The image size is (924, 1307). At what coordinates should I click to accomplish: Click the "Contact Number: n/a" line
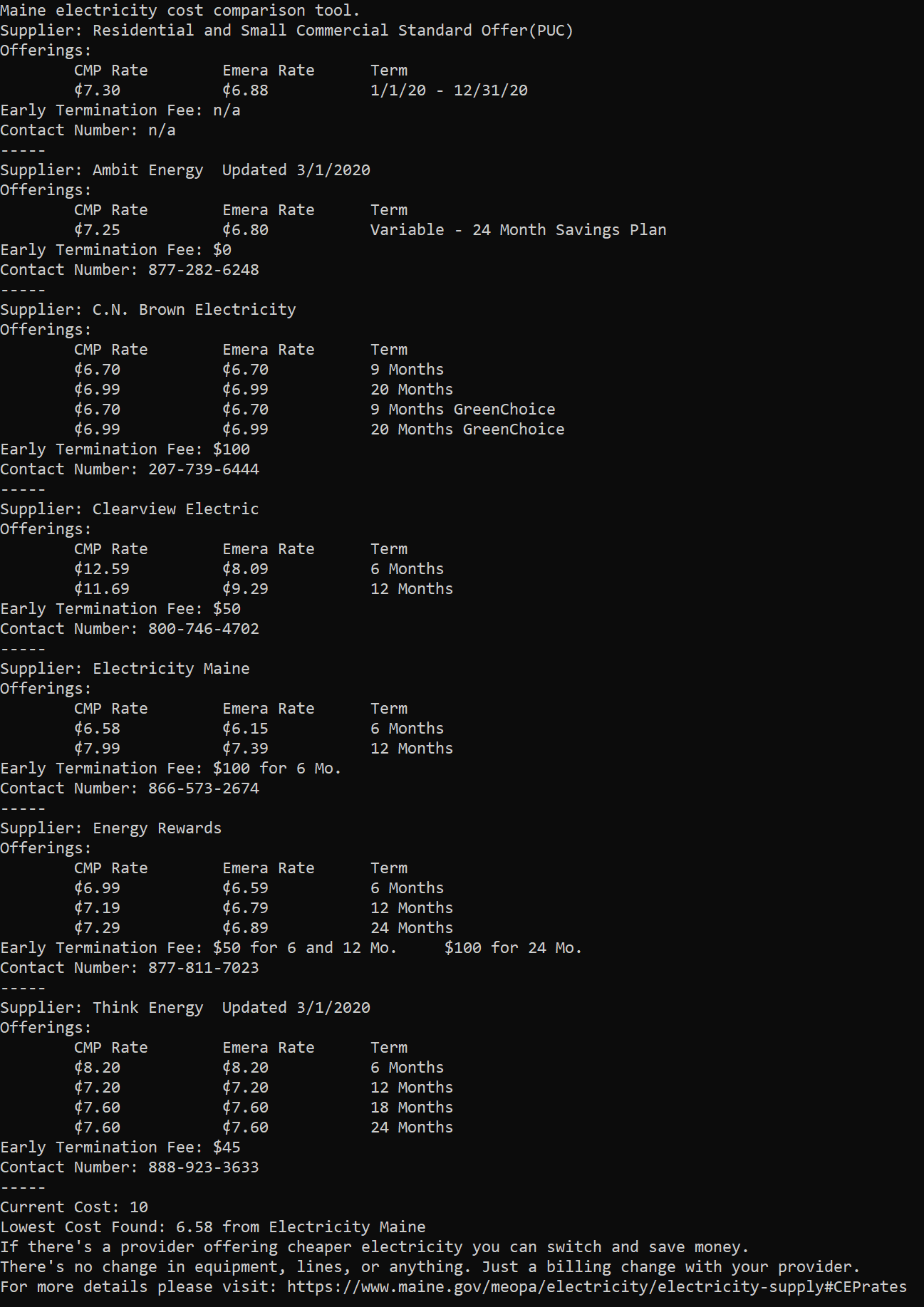(88, 130)
